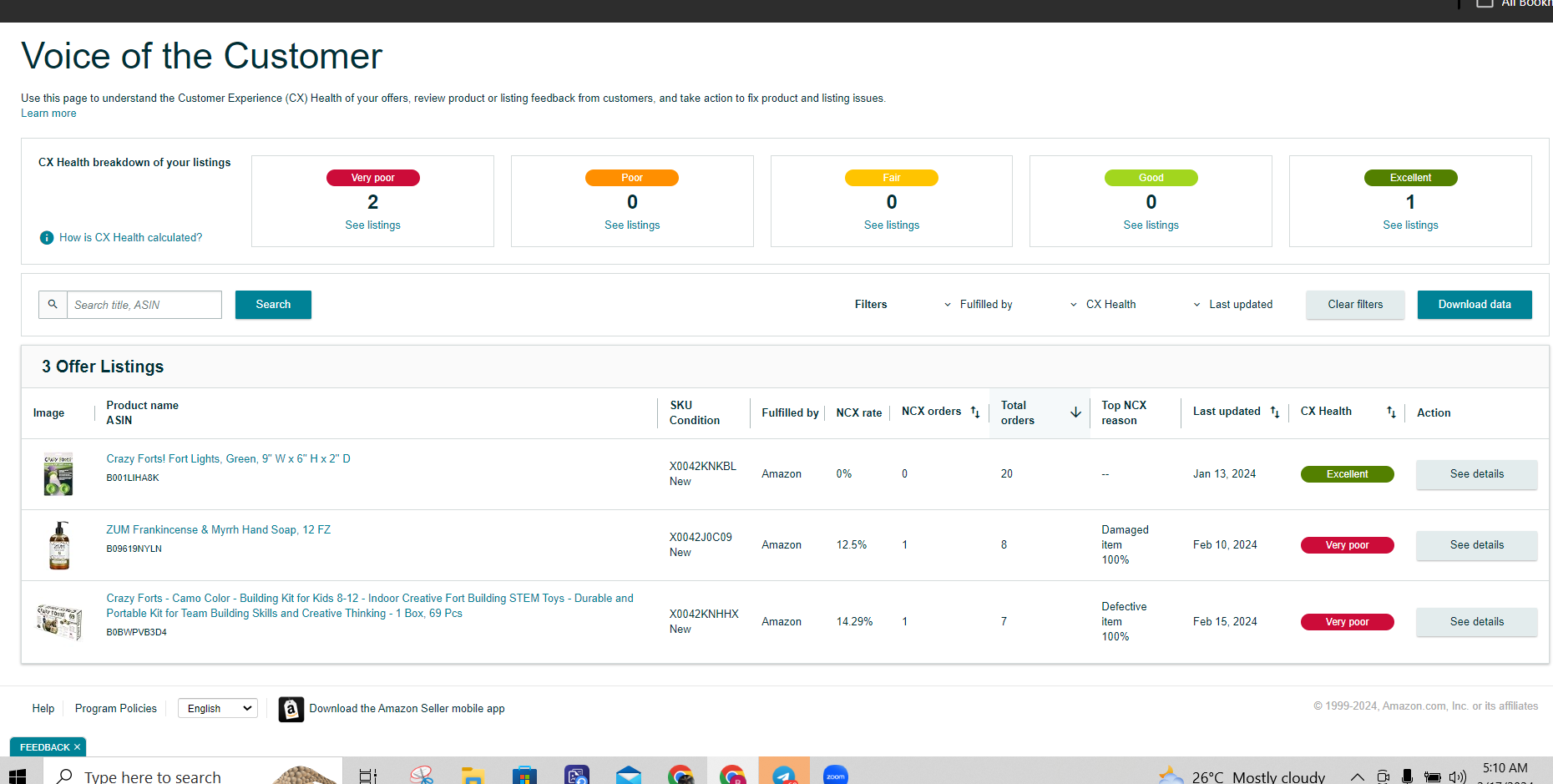The image size is (1553, 784).
Task: Click the Excellent badge in the Fort Lights row
Action: point(1347,474)
